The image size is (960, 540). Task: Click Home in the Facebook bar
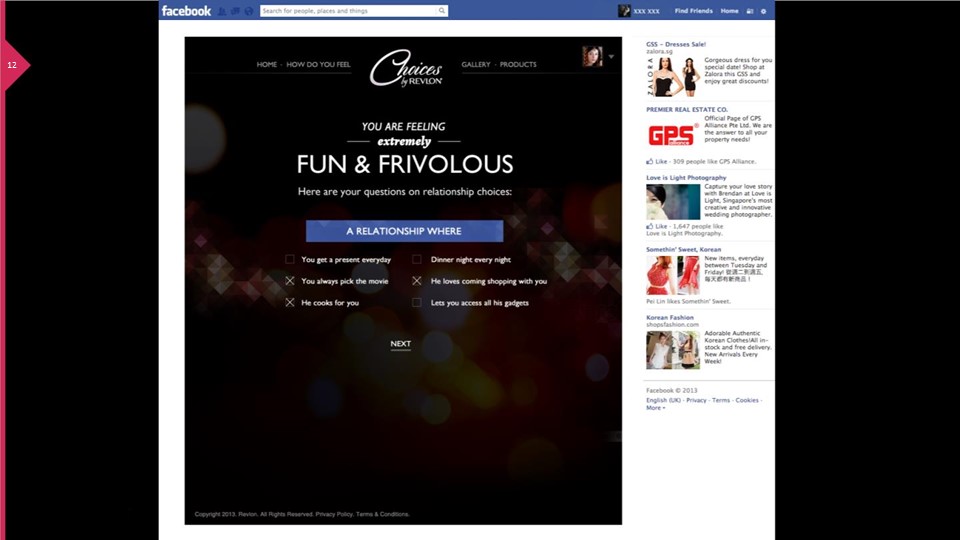coord(729,11)
